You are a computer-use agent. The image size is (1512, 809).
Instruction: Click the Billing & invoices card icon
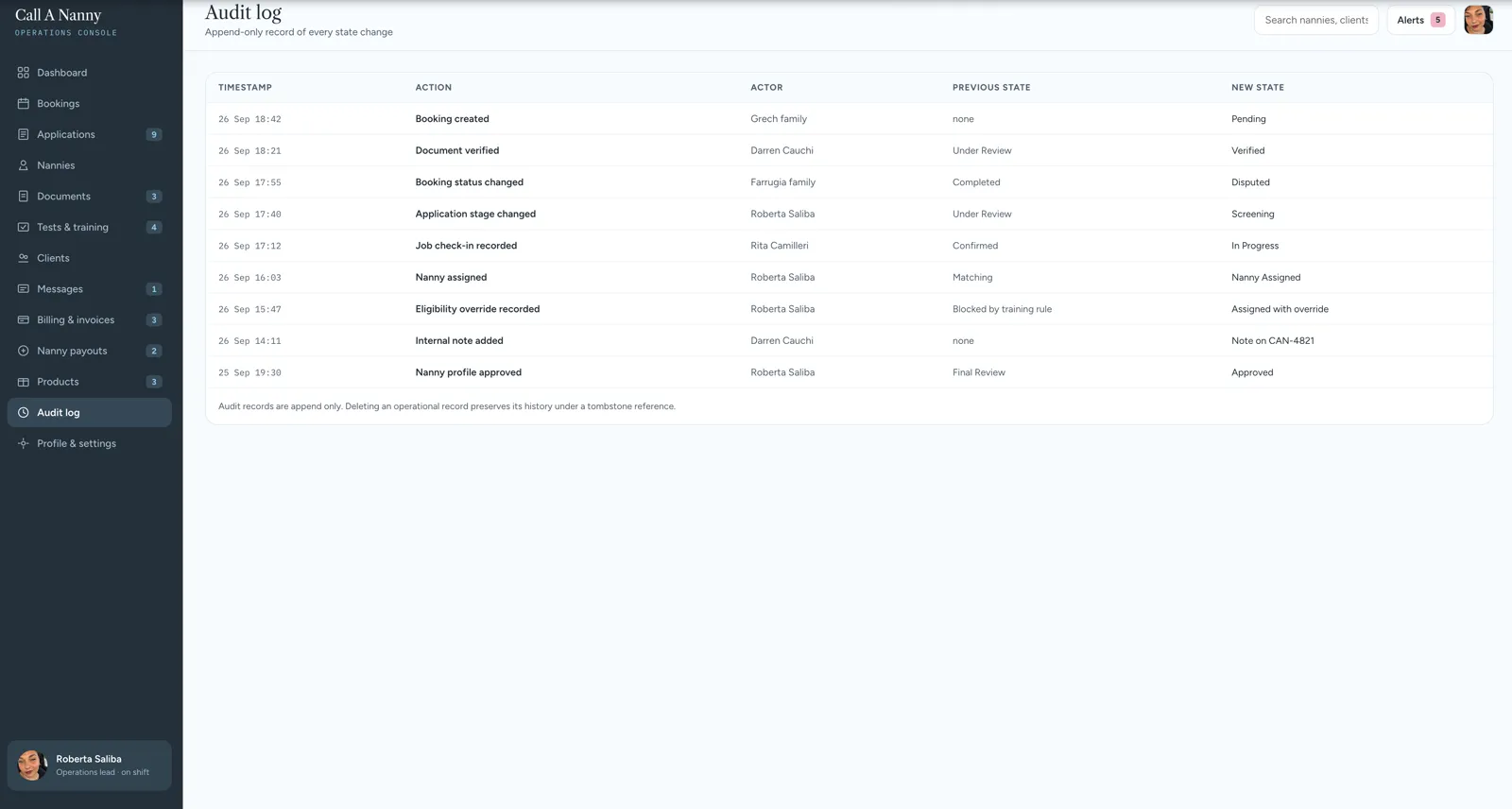[24, 320]
